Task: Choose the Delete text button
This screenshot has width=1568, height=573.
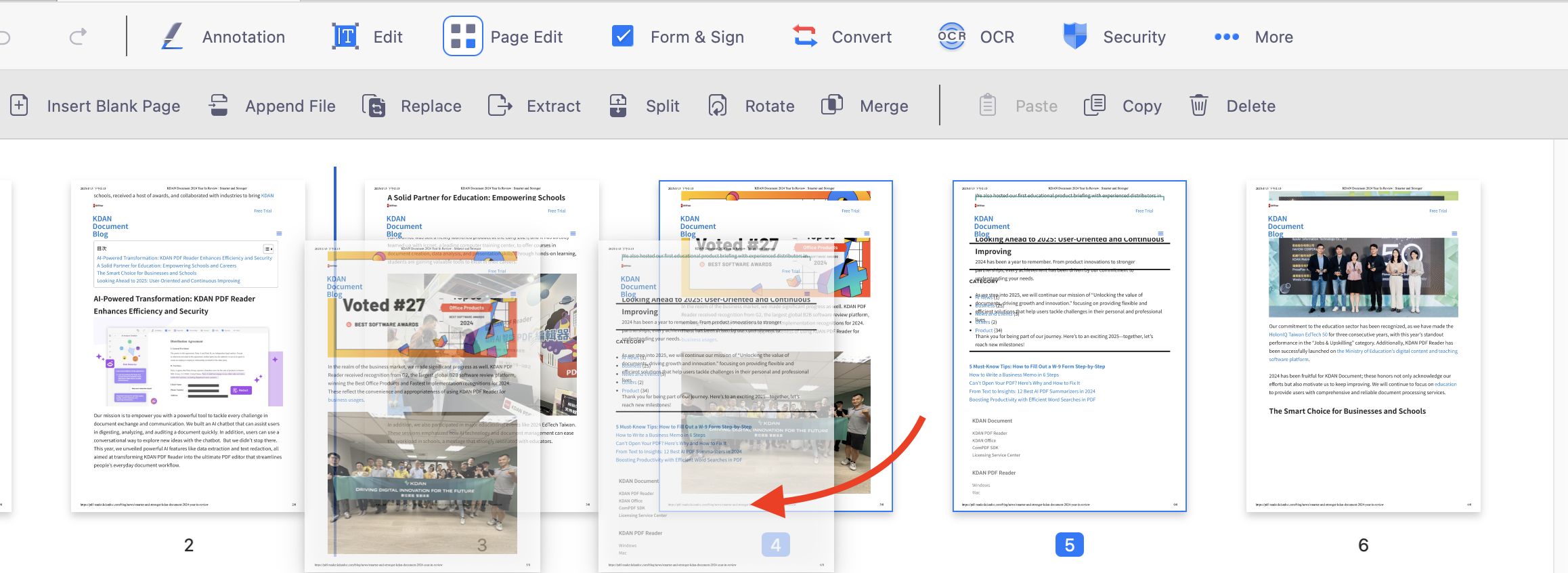Action: (x=1251, y=106)
